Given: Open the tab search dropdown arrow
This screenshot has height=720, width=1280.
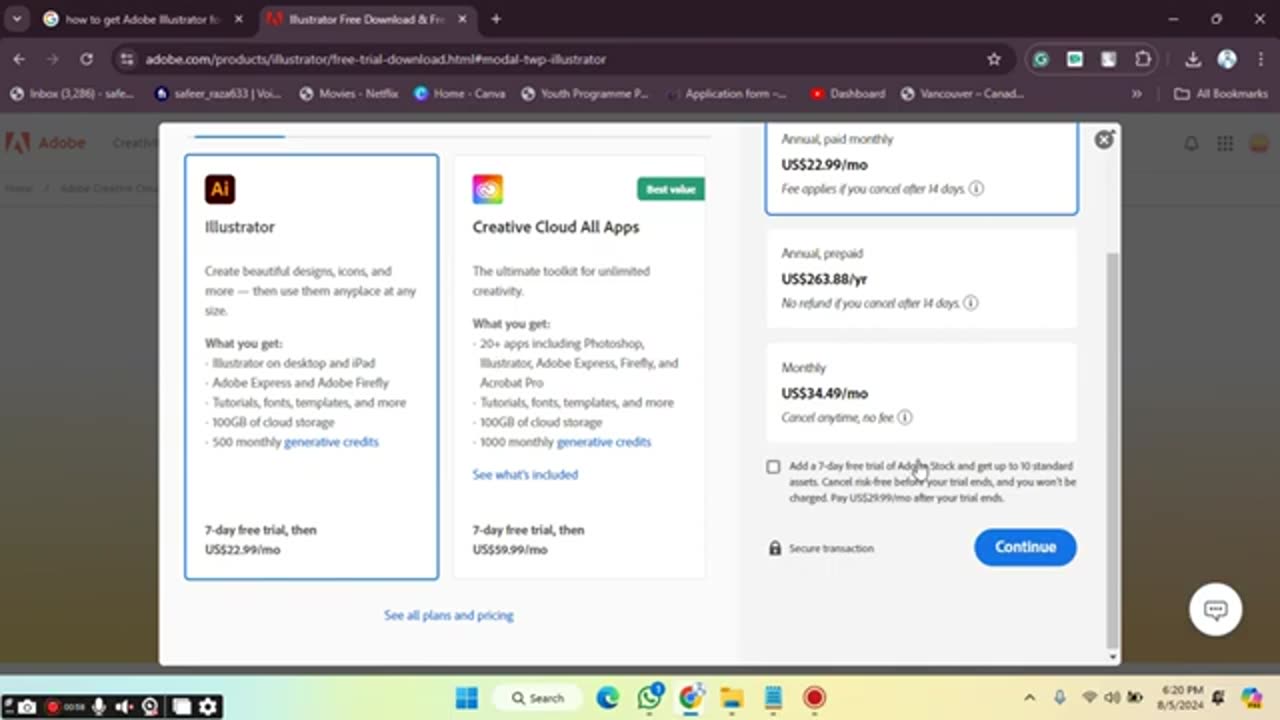Looking at the screenshot, I should (x=17, y=19).
